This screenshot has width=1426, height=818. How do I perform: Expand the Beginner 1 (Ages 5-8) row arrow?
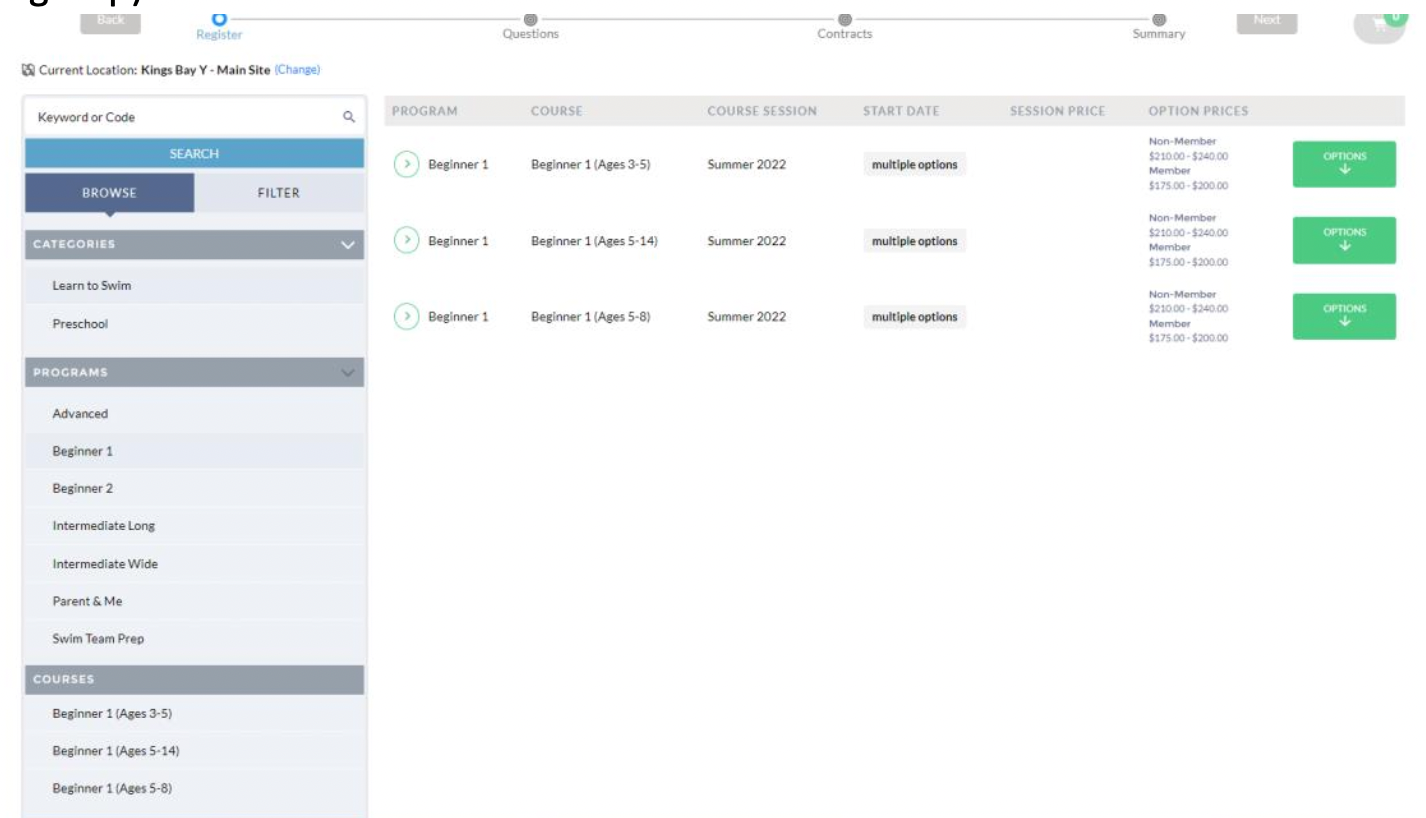(x=406, y=317)
